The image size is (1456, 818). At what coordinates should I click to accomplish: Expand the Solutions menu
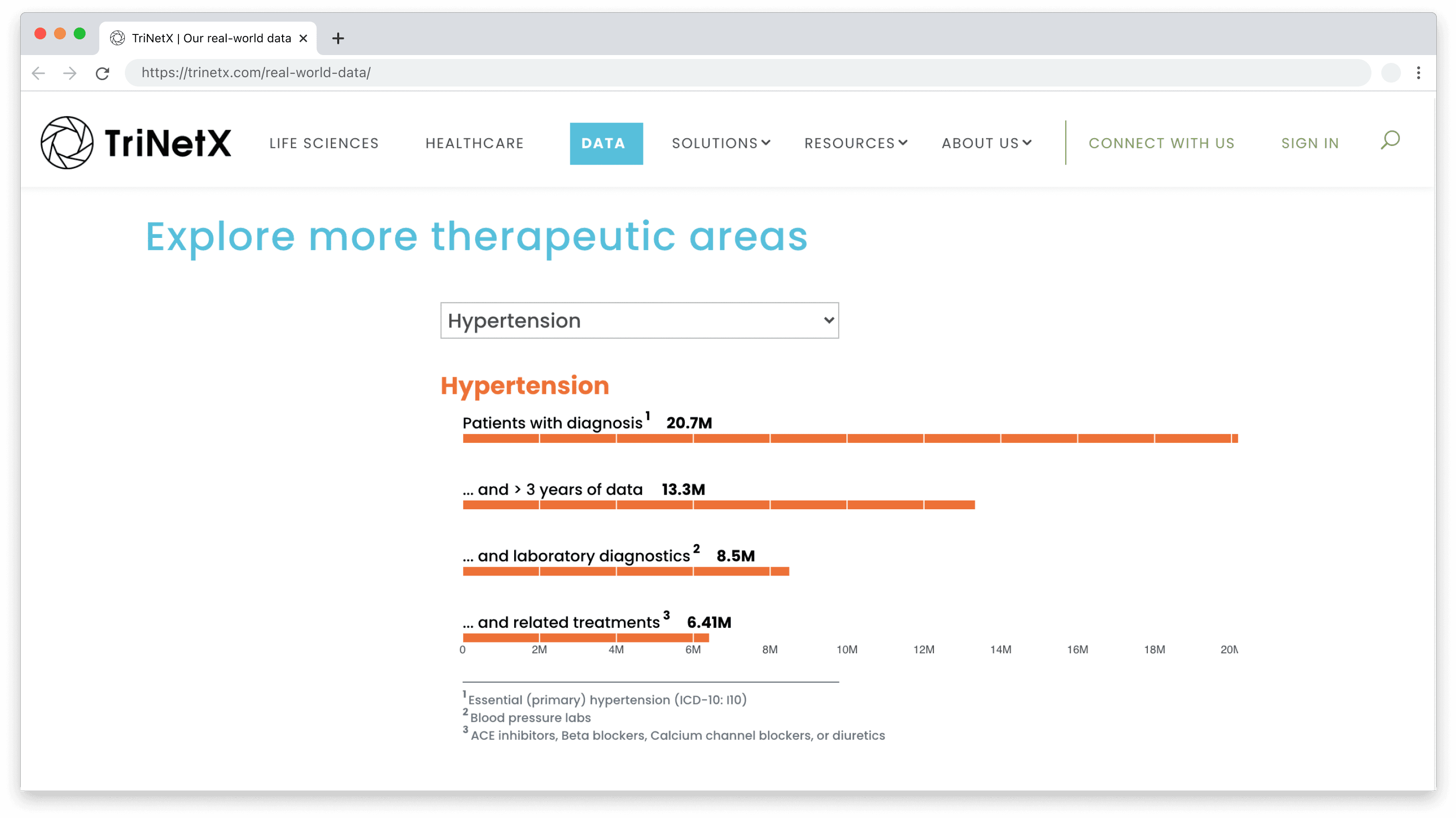point(721,143)
